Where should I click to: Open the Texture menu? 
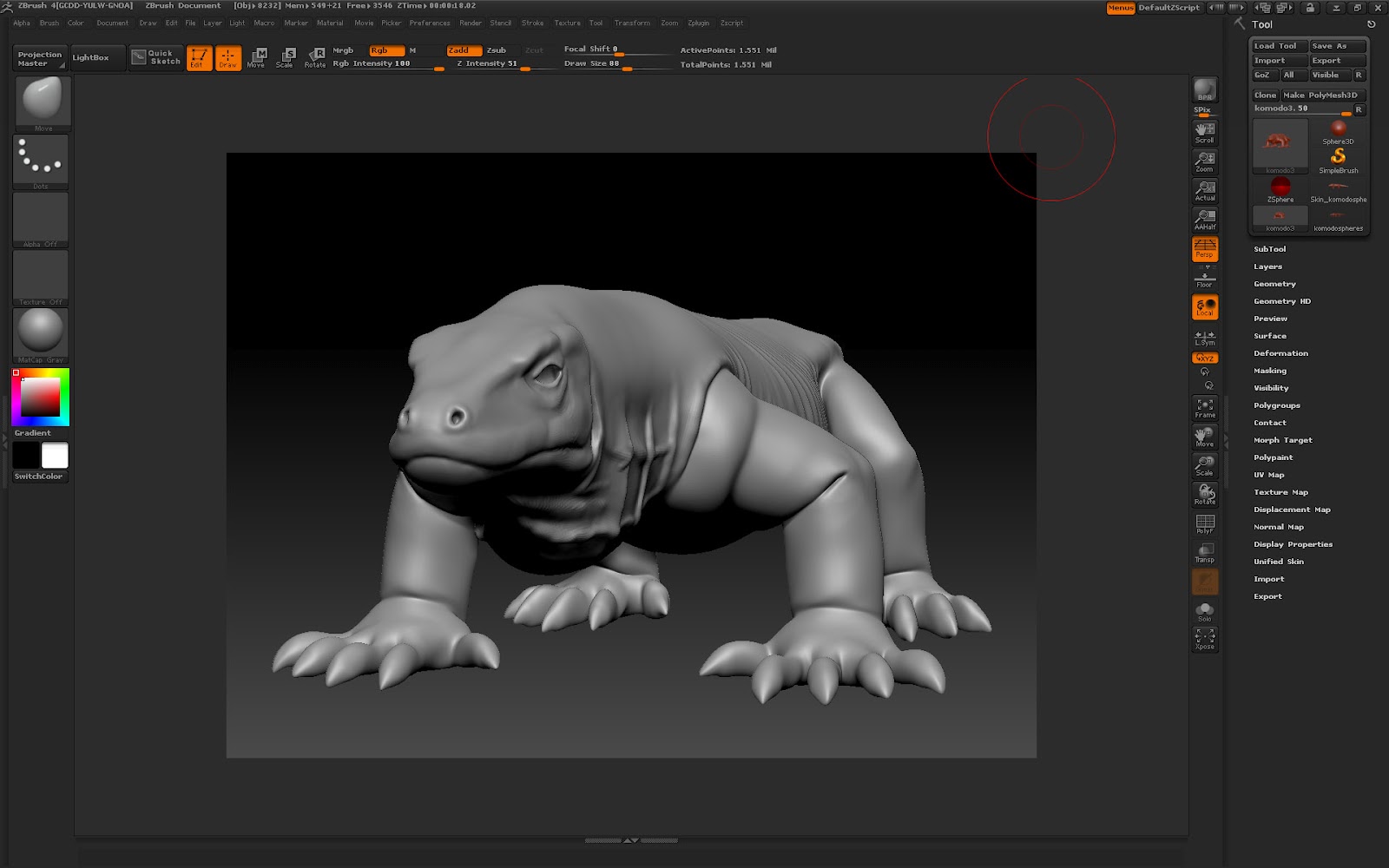566,23
